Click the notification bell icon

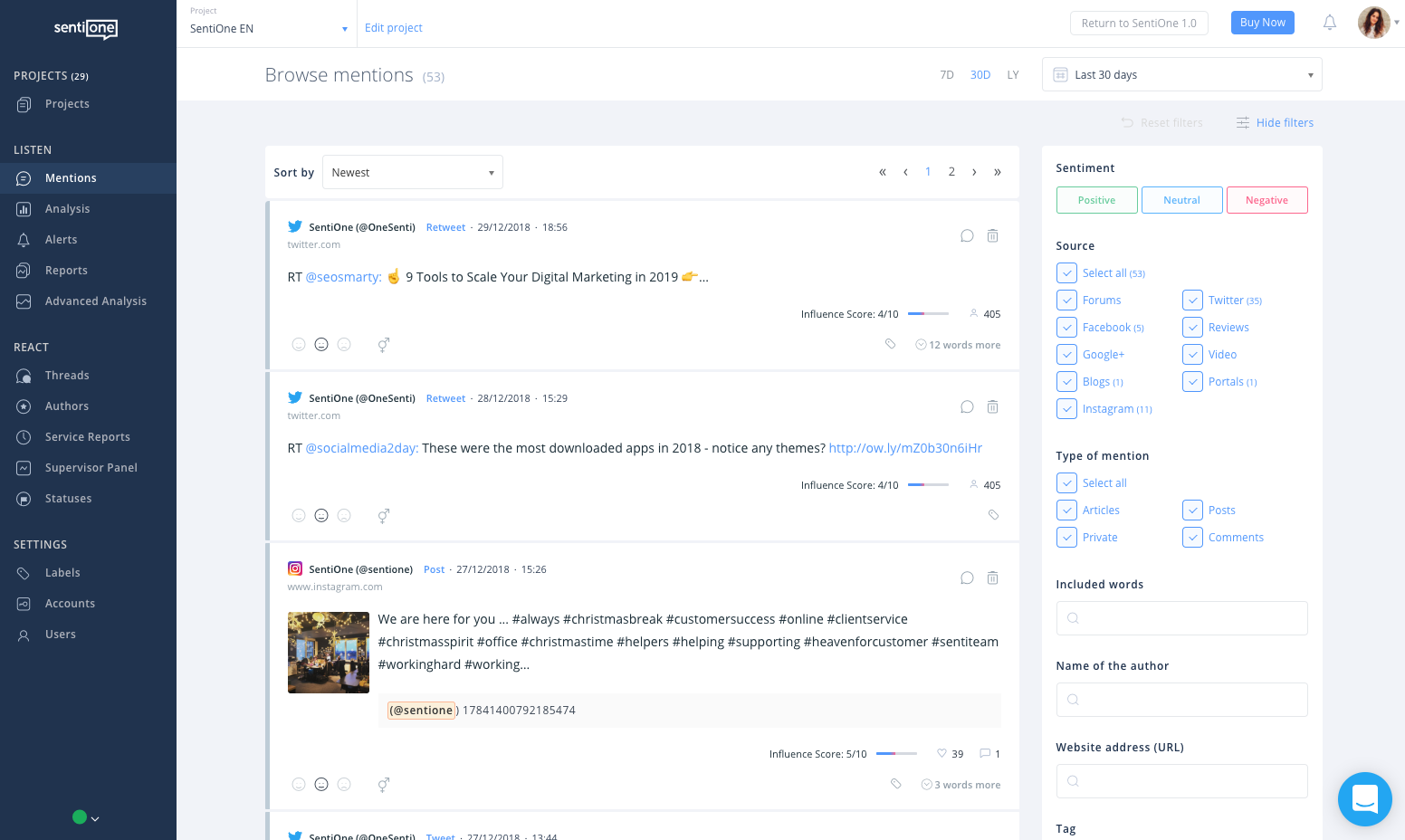point(1329,23)
